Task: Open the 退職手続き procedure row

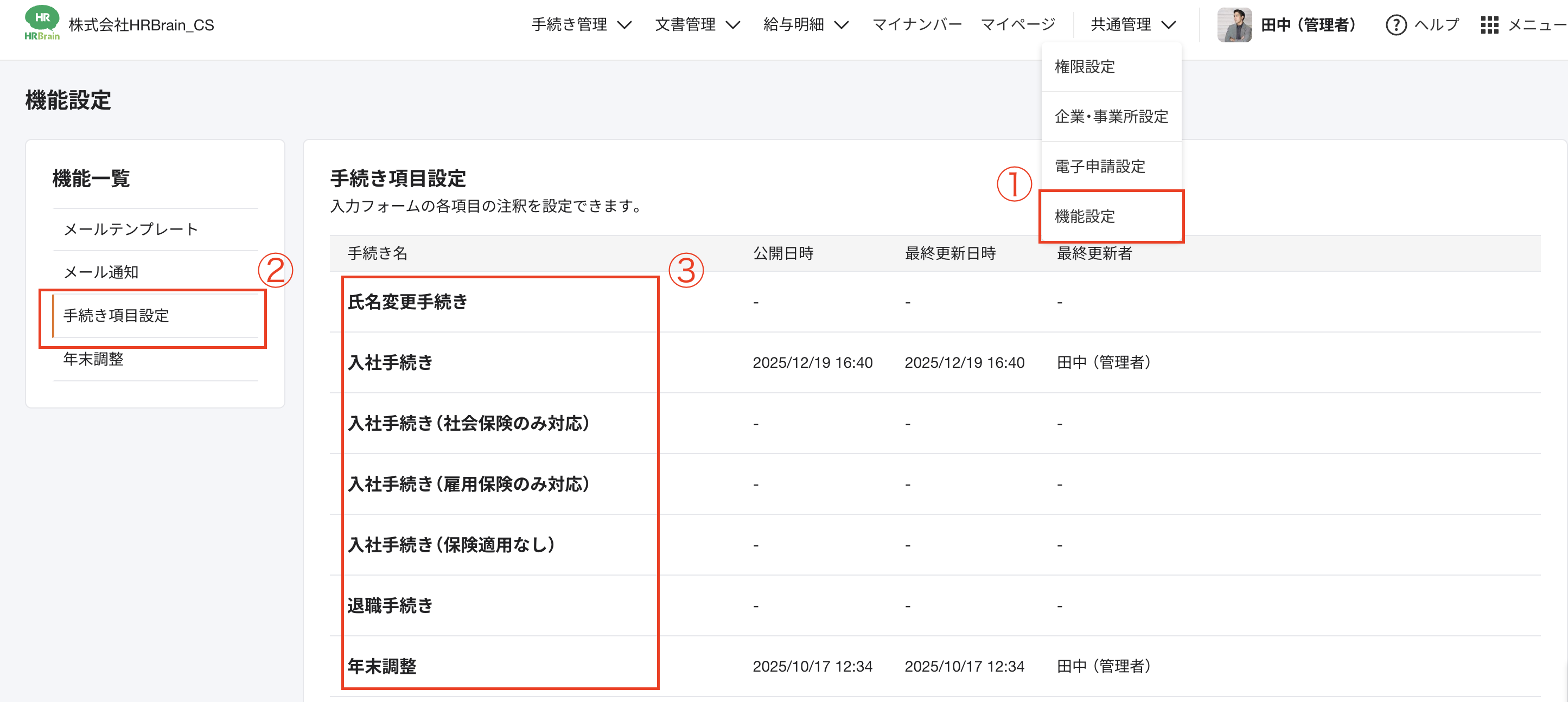Action: [390, 605]
